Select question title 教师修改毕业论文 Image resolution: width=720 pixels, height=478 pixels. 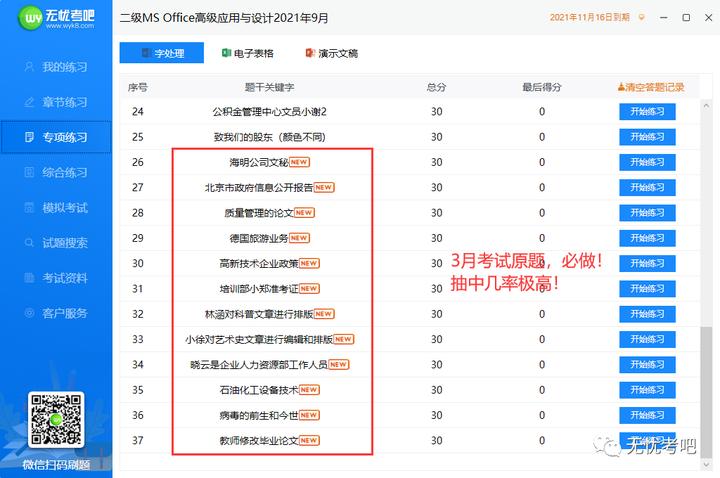(259, 440)
